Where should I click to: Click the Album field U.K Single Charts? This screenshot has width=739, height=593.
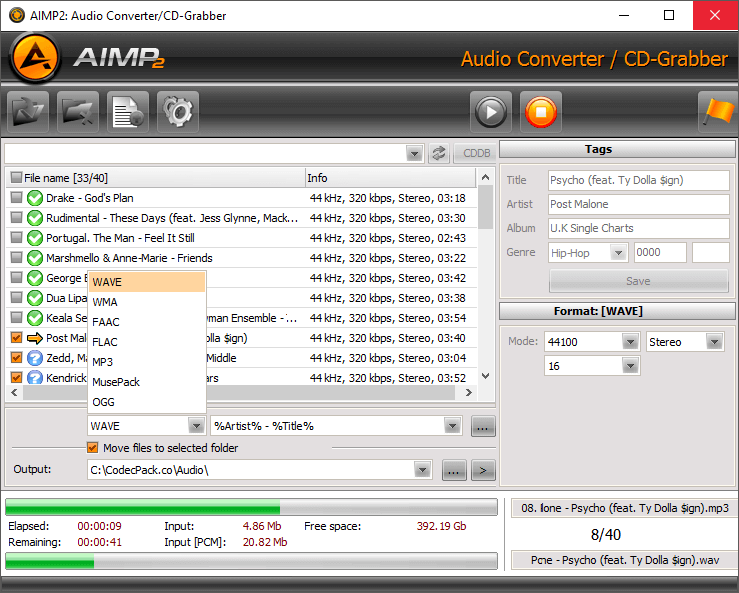pyautogui.click(x=639, y=228)
